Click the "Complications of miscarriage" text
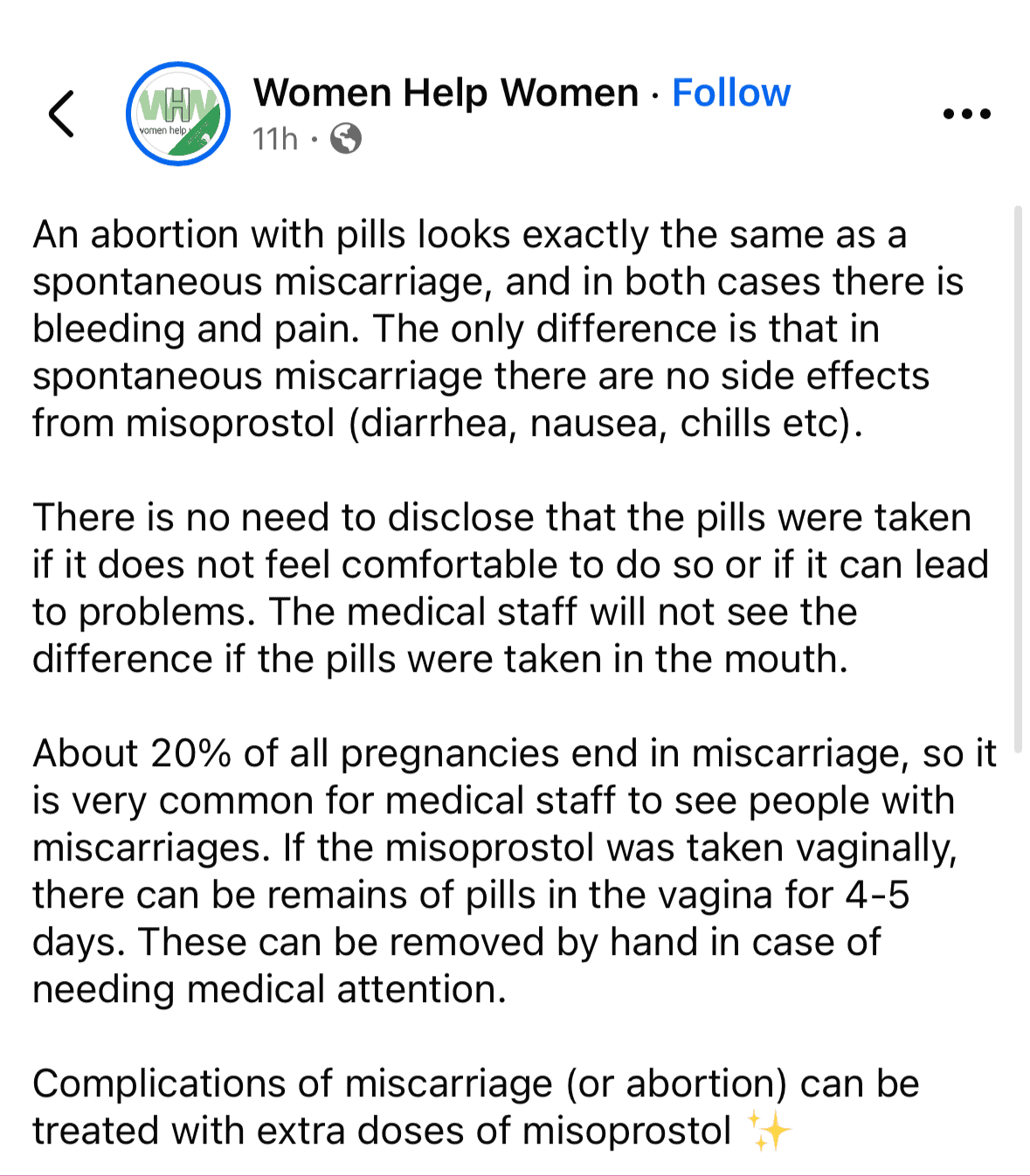The height and width of the screenshot is (1176, 1030). [293, 1084]
